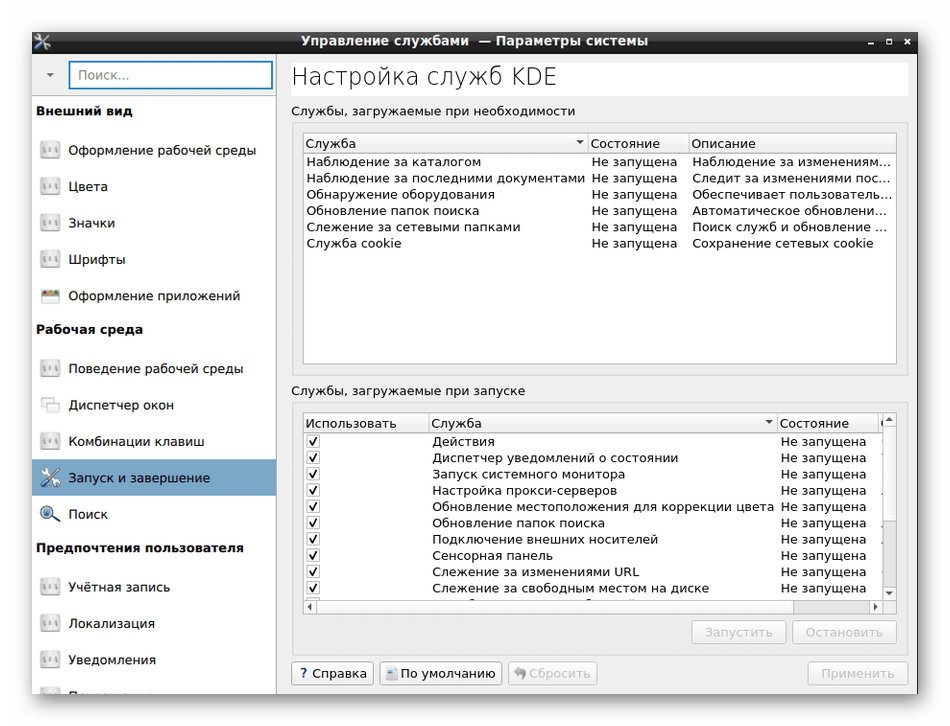Click the Сбросить reset button

(553, 673)
